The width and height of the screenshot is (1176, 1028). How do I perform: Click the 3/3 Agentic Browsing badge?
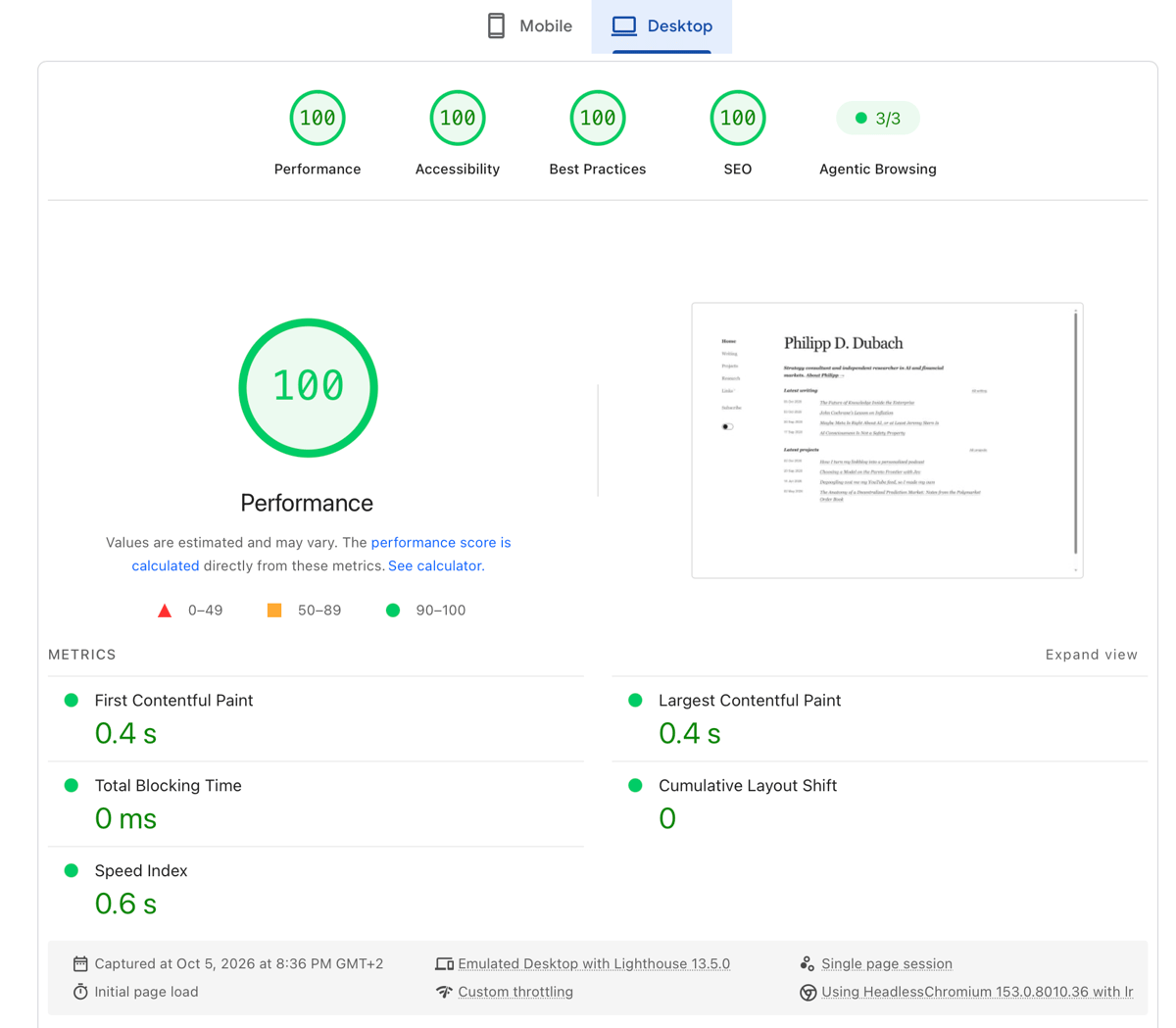pos(878,119)
